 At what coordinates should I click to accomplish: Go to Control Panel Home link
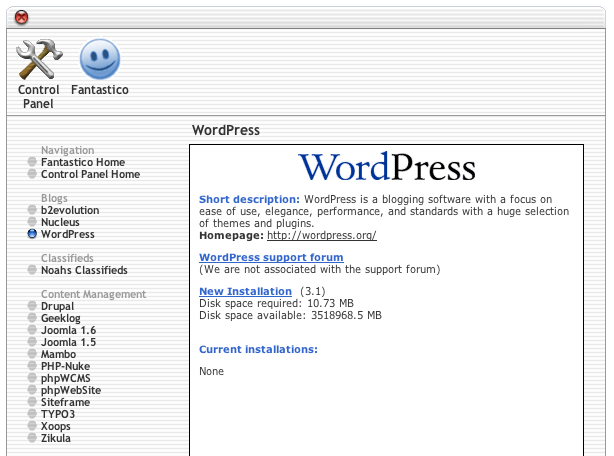tap(90, 175)
